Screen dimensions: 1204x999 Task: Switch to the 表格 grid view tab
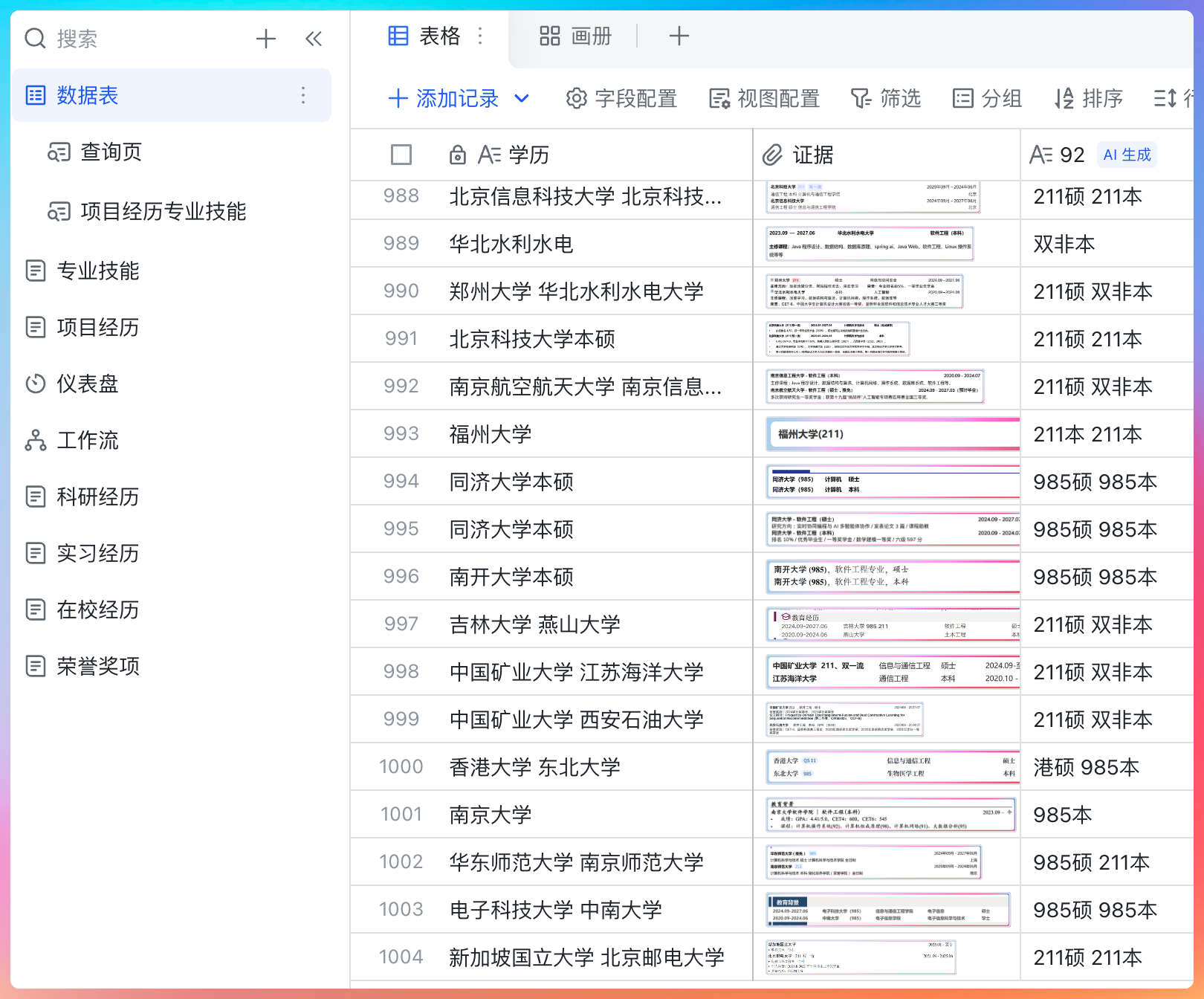pos(424,36)
